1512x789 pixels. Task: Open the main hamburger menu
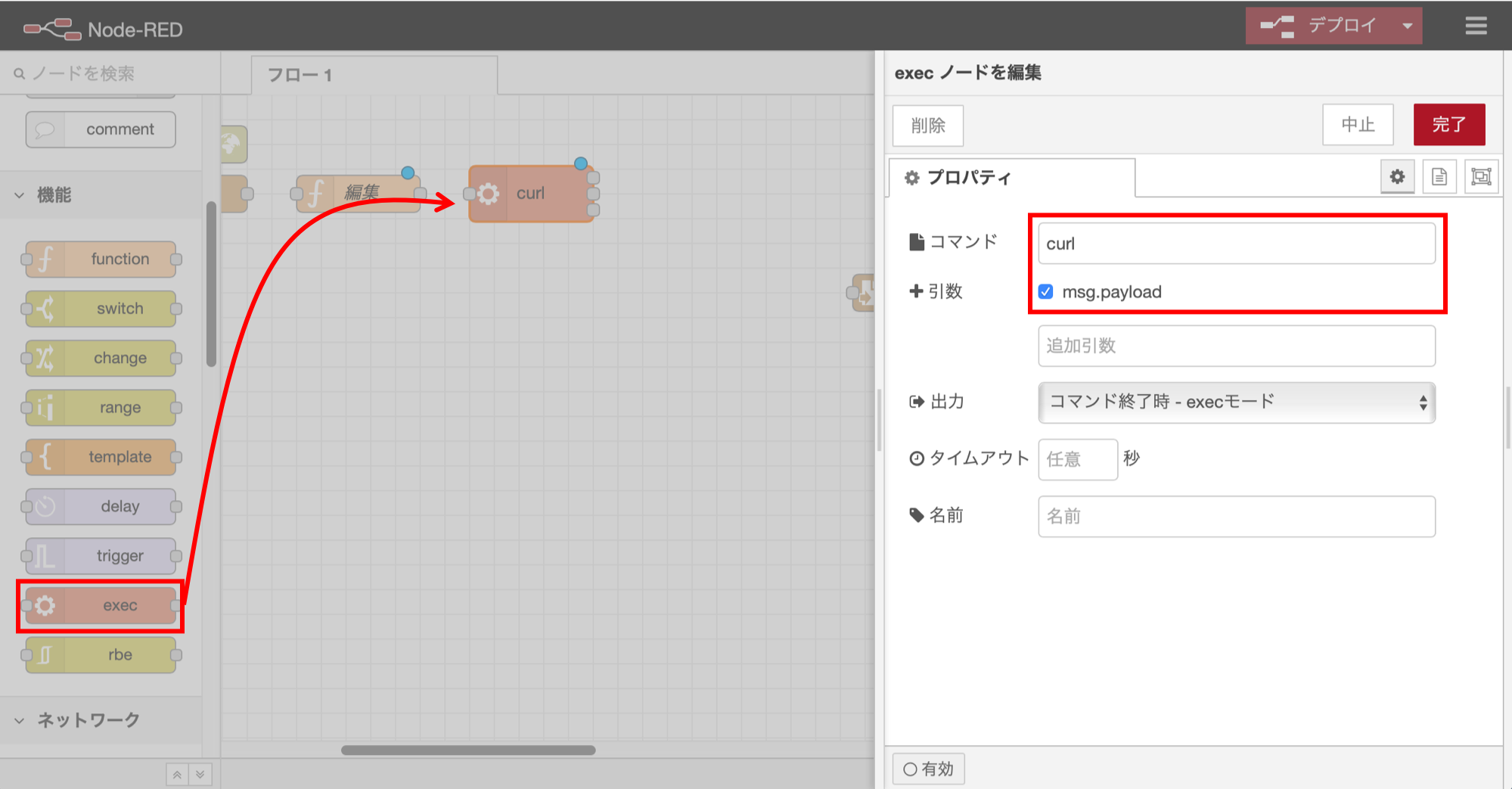pyautogui.click(x=1474, y=25)
